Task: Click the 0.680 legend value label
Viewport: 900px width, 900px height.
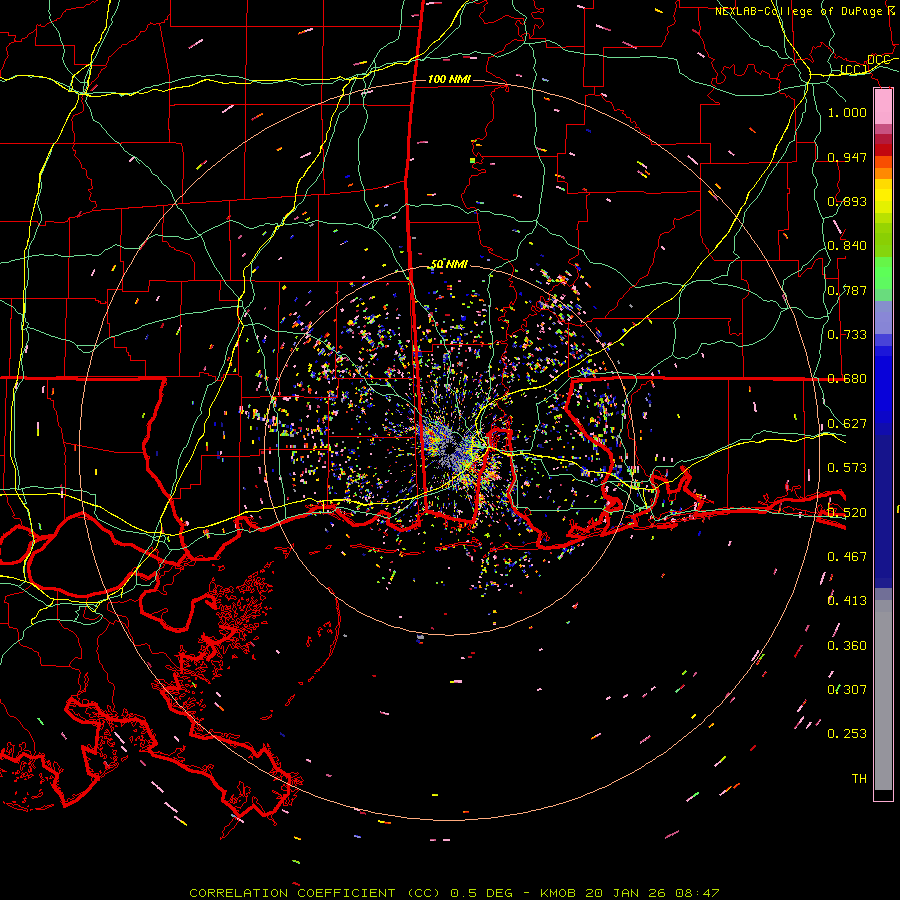Action: pos(847,379)
